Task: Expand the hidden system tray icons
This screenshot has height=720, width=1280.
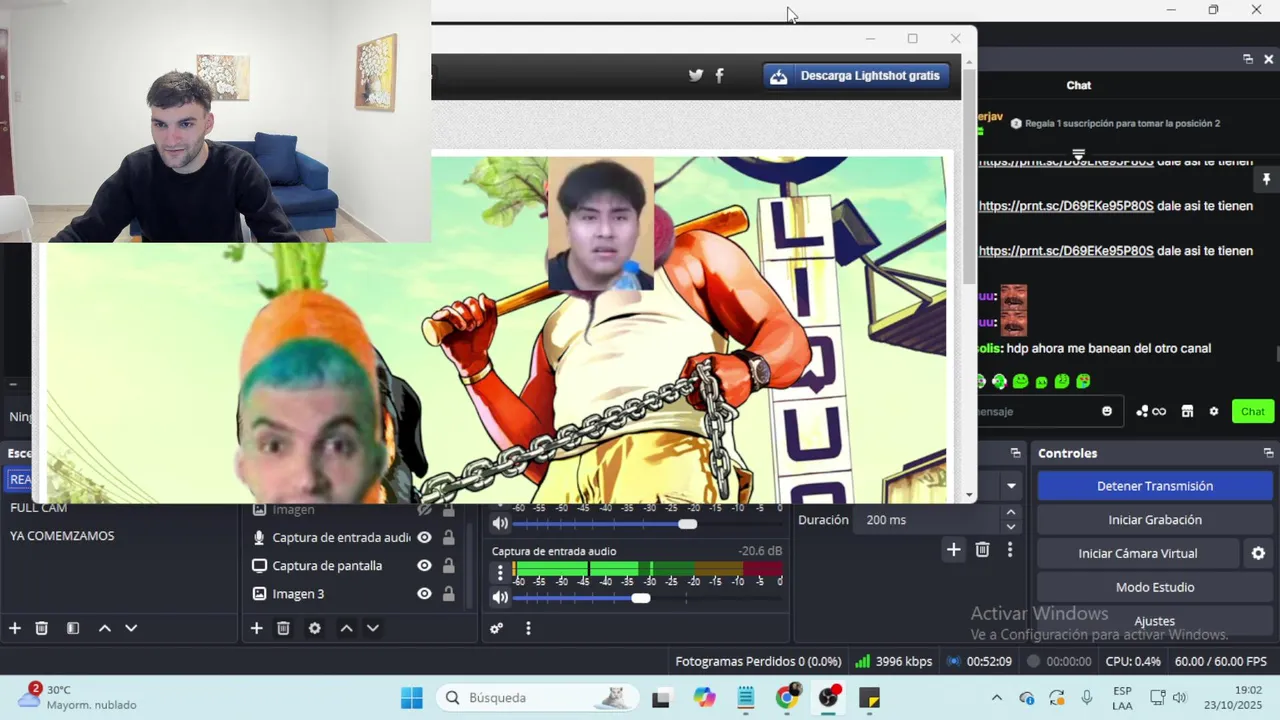Action: coord(996,698)
